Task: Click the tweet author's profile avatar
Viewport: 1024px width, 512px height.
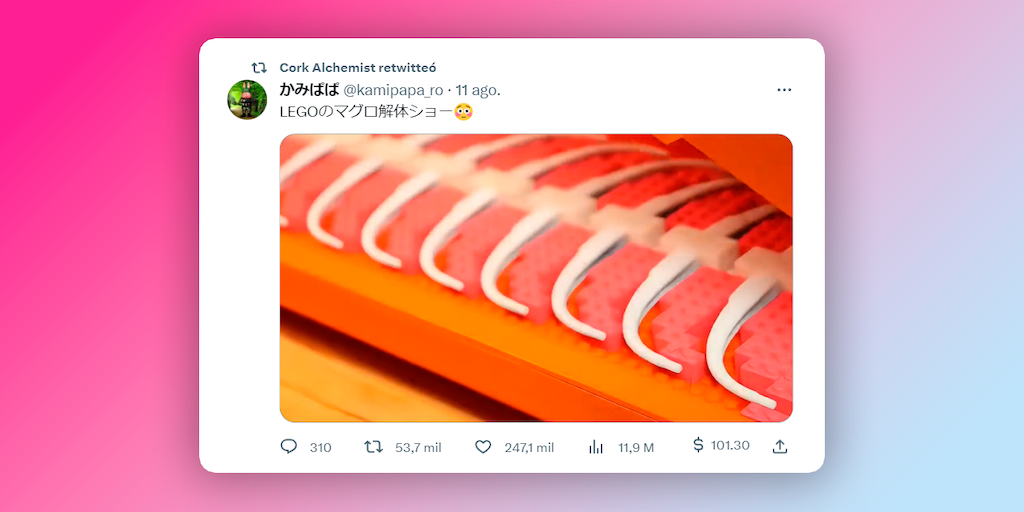Action: pos(247,100)
